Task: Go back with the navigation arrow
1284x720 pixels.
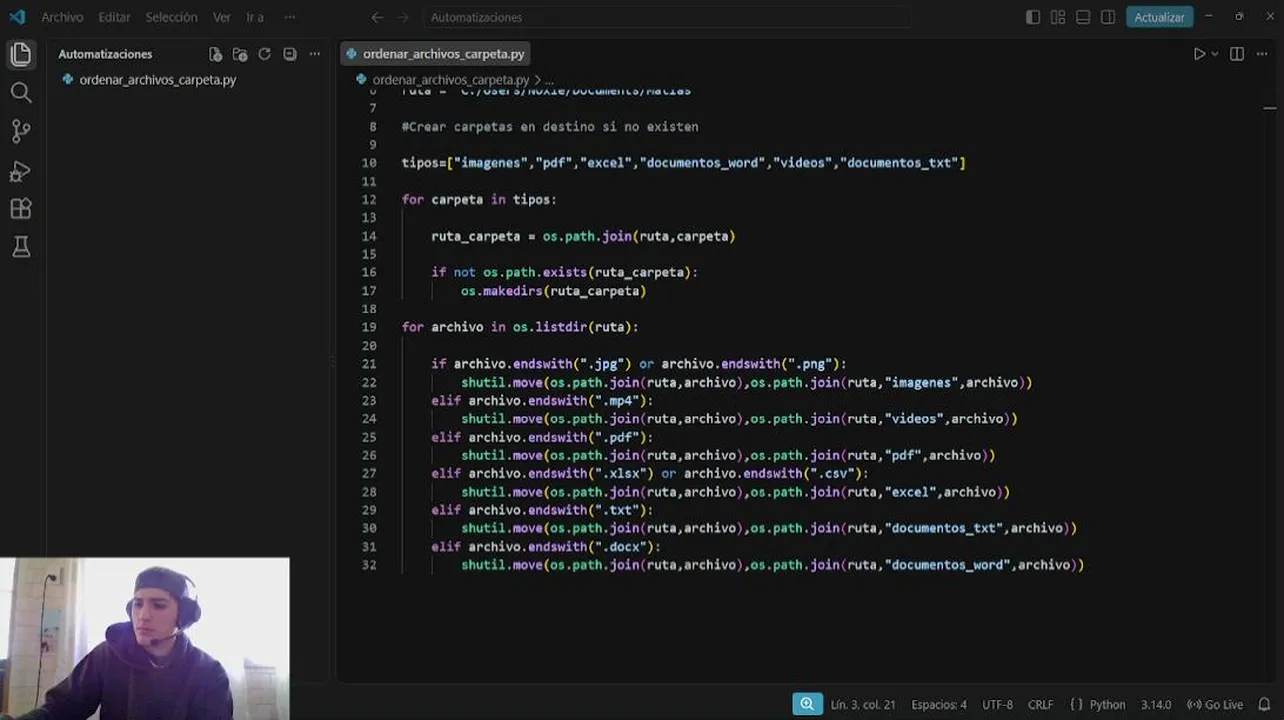Action: tap(377, 17)
